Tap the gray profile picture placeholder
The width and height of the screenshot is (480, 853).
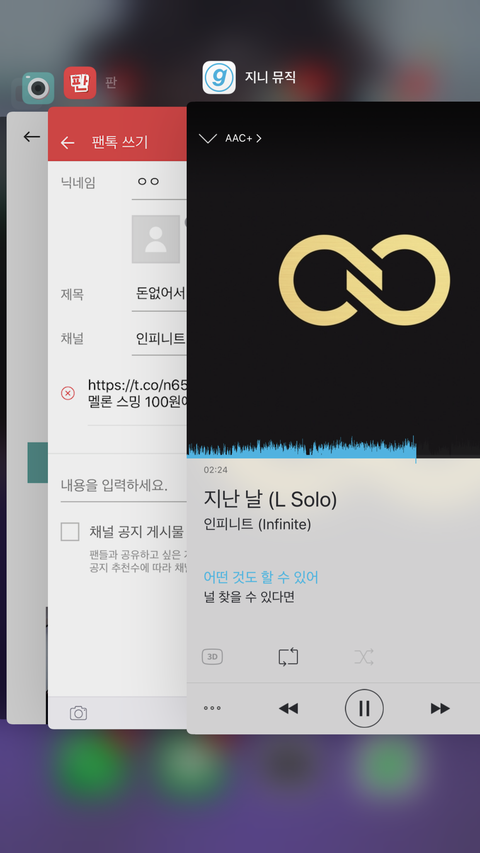(156, 239)
